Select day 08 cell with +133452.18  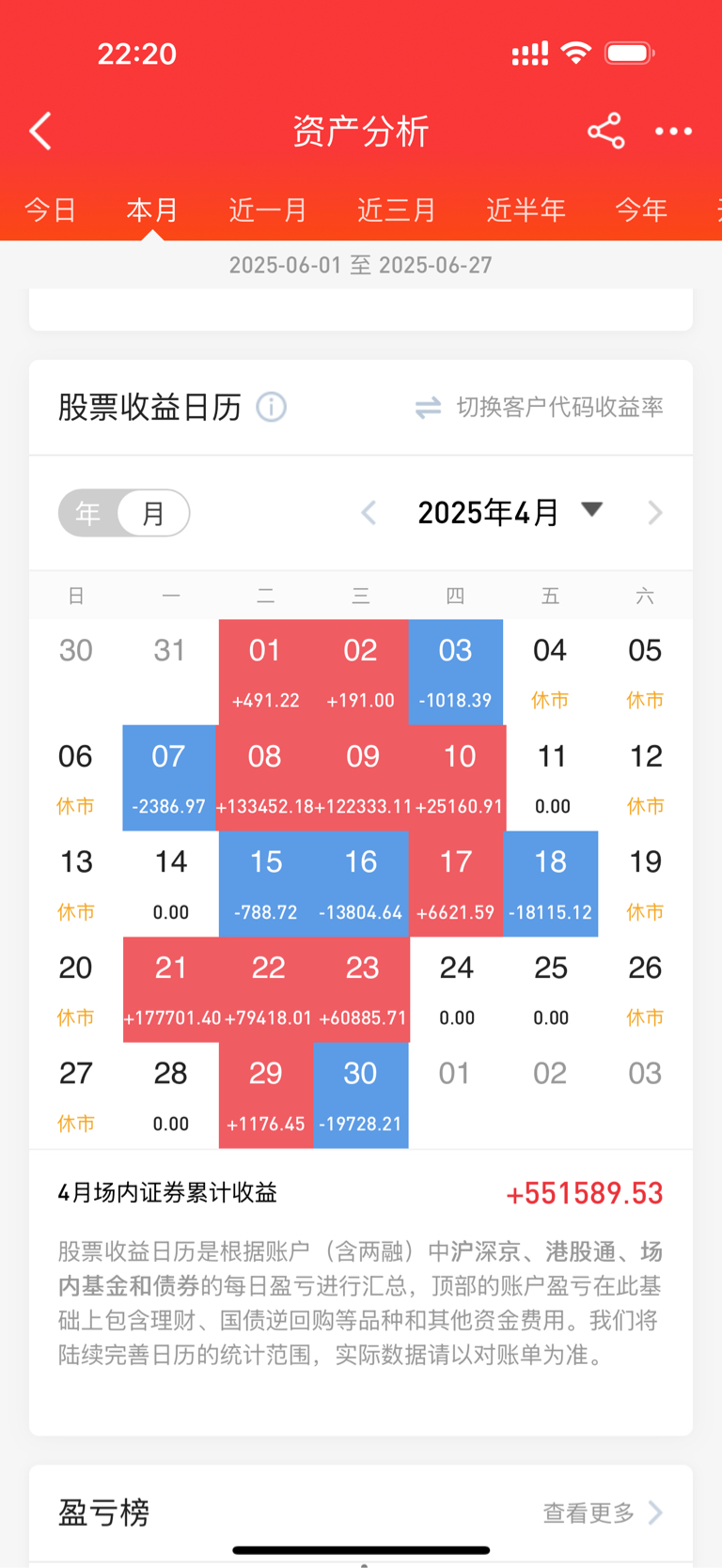(x=265, y=778)
